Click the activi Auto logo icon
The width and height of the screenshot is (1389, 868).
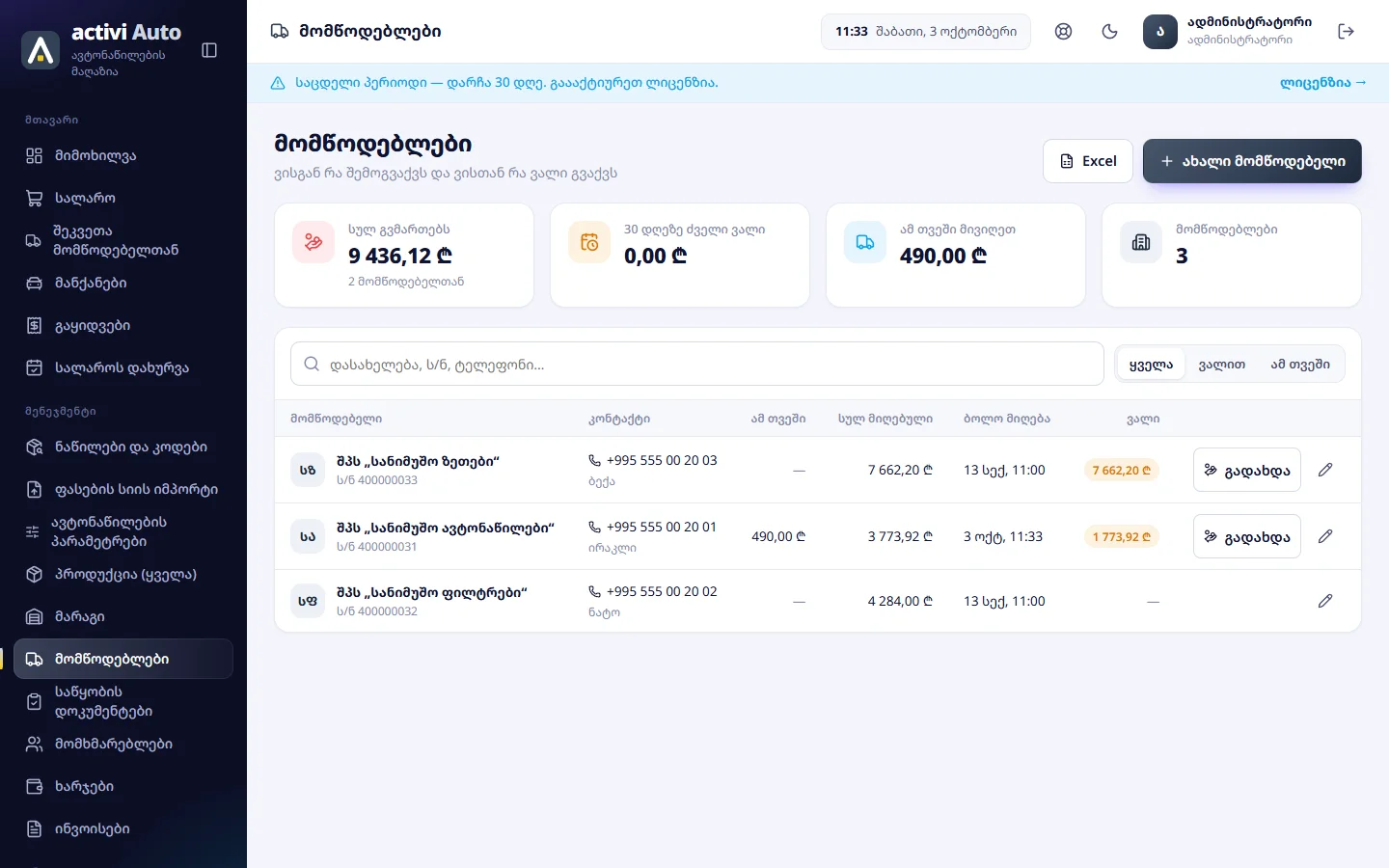click(x=41, y=50)
